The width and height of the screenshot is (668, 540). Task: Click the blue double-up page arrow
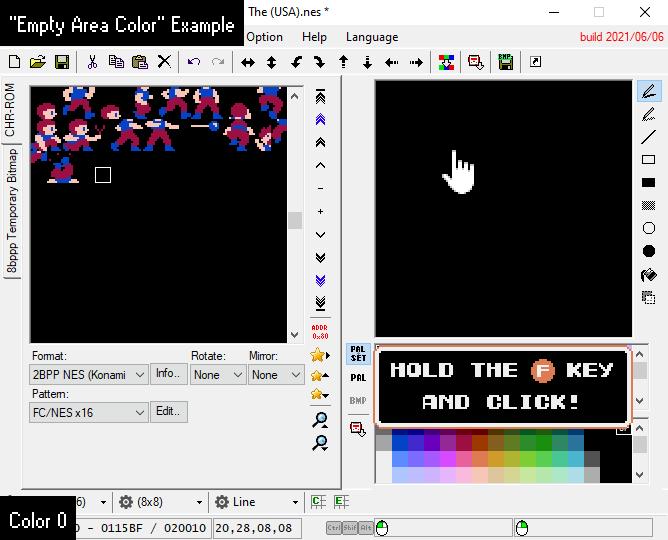(320, 120)
